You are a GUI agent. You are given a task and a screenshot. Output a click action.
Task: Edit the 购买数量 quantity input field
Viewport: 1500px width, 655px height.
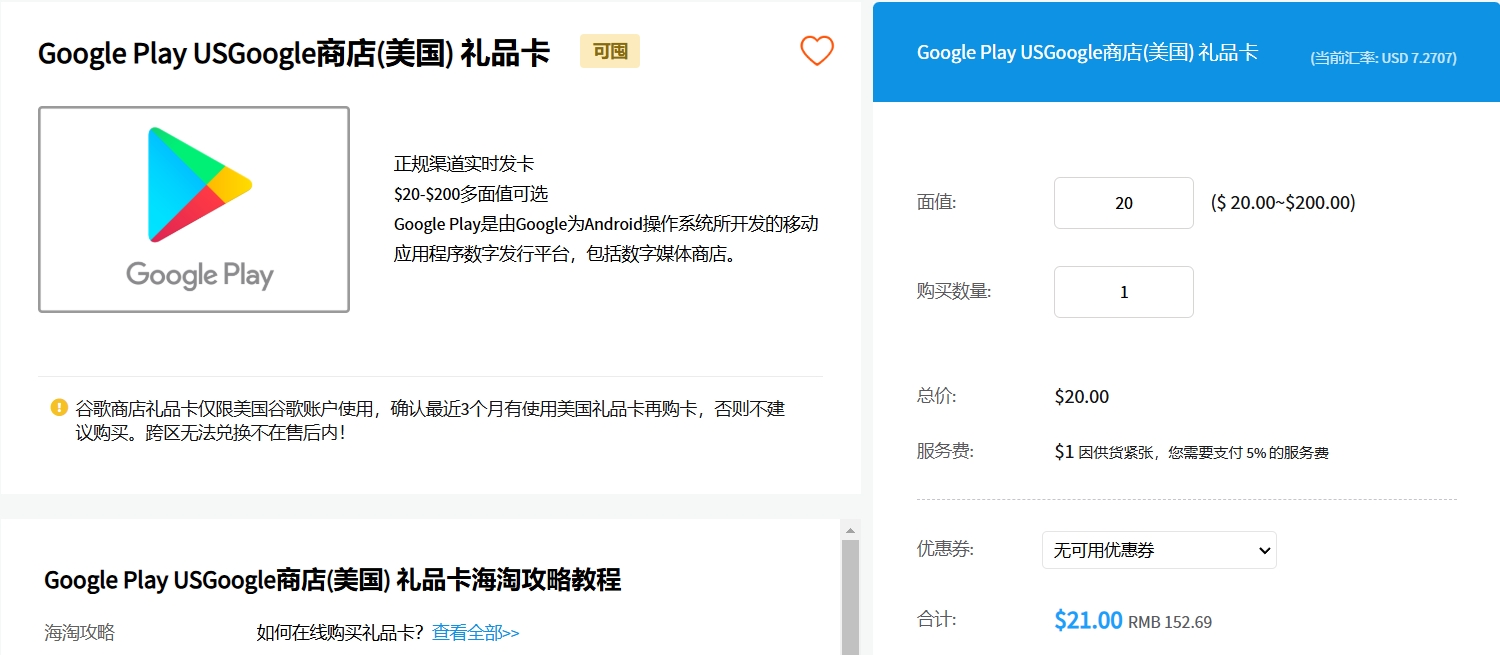click(x=1124, y=292)
